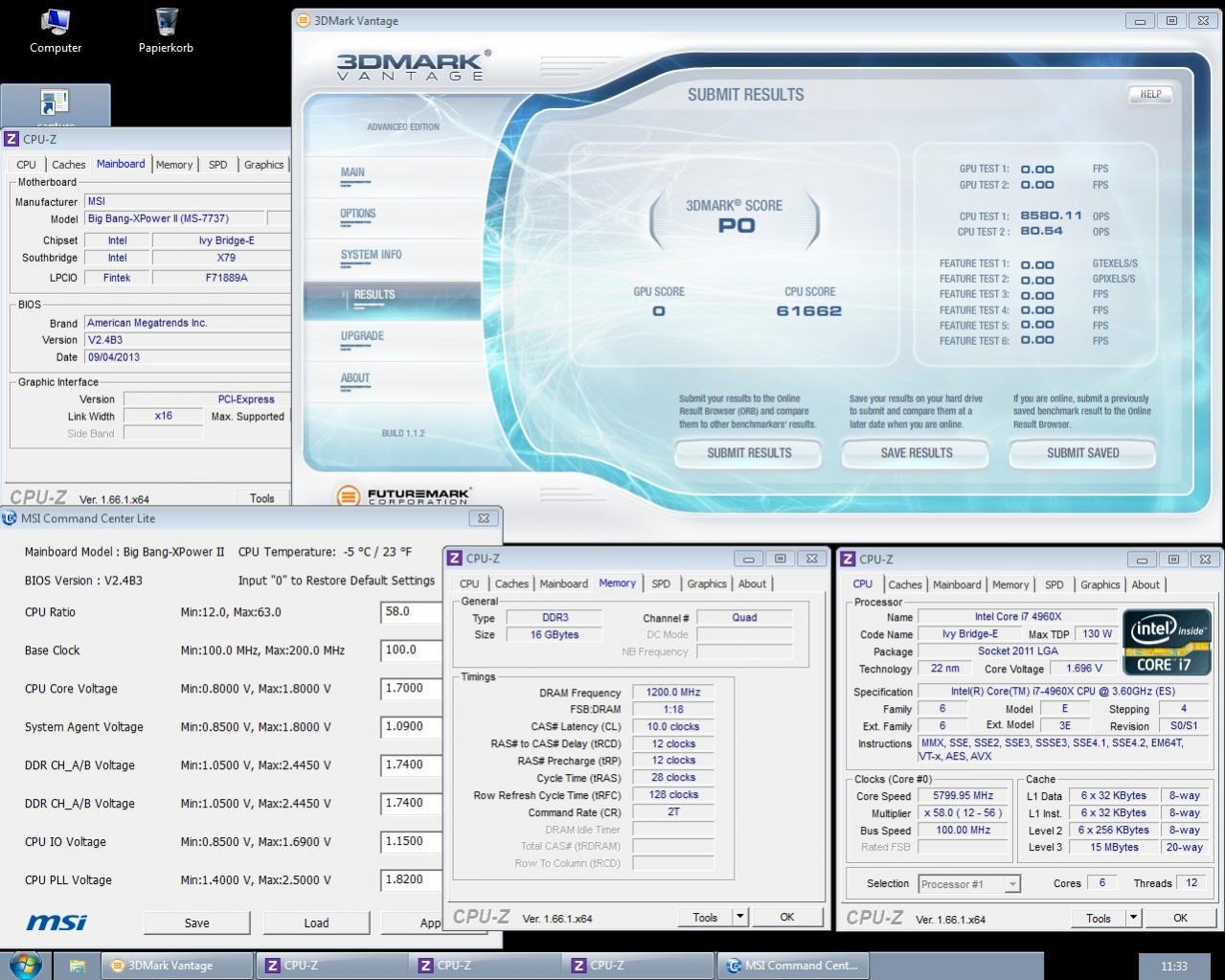Click the CPU TEST 1 value 8580.11
Viewport: 1225px width, 980px height.
point(1051,217)
